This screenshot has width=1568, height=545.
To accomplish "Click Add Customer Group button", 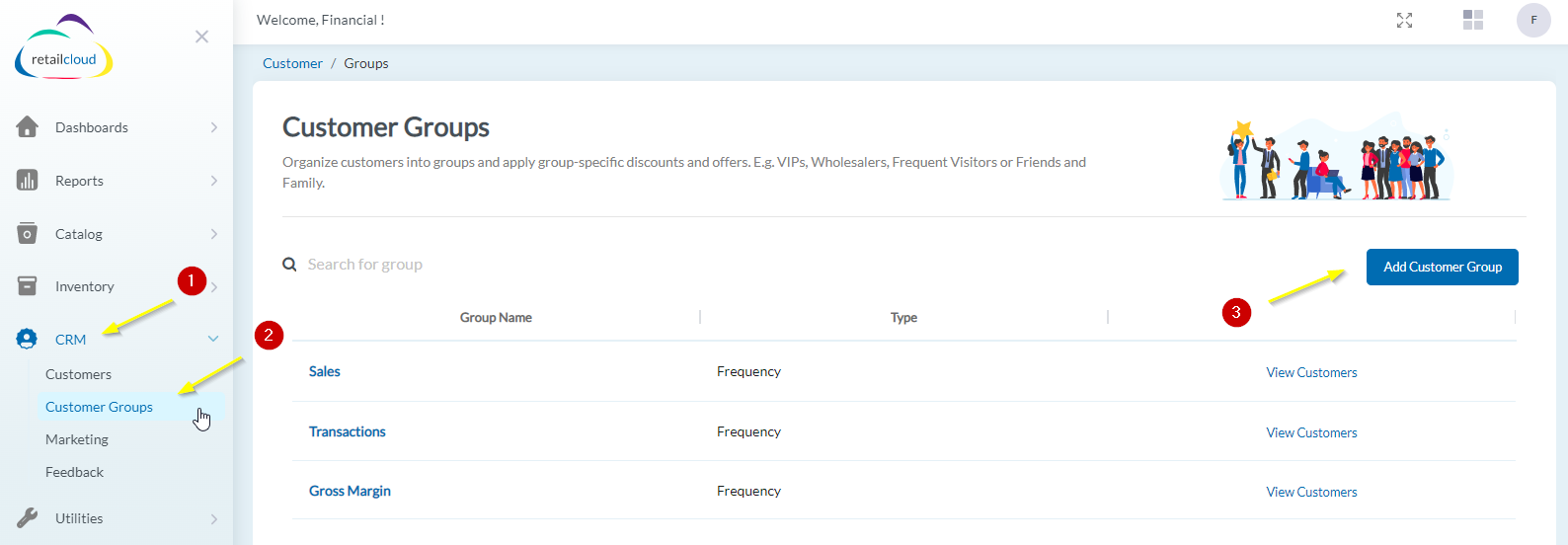I will coord(1443,267).
